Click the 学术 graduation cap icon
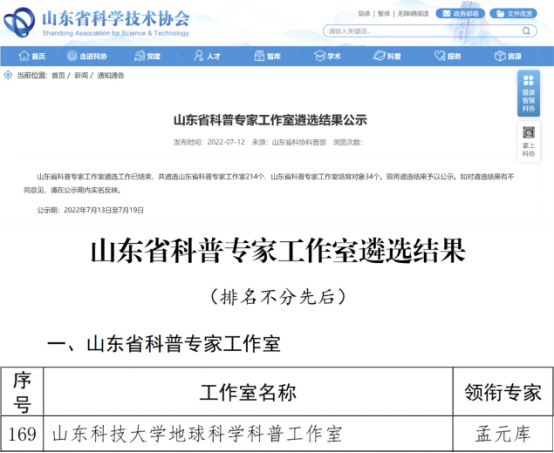The image size is (554, 453). tap(319, 56)
